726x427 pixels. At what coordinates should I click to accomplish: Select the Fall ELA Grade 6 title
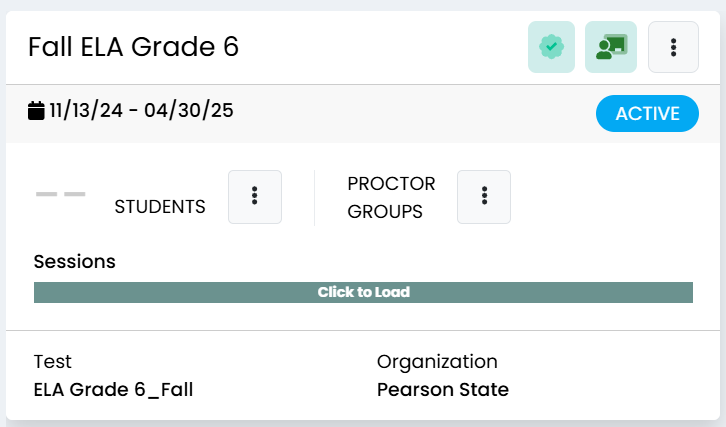pyautogui.click(x=133, y=47)
